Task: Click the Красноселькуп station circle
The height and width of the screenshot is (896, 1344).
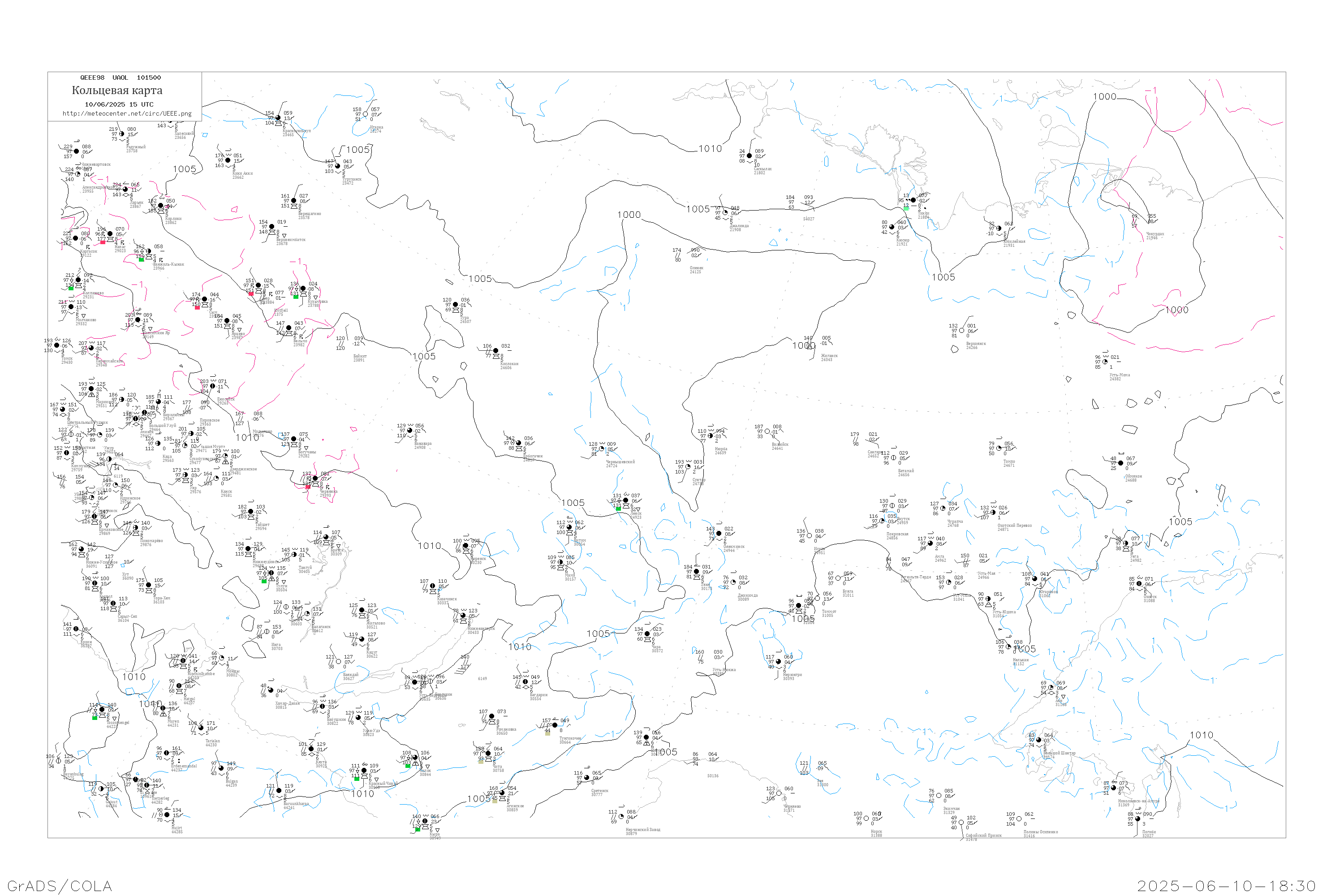Action: (278, 118)
